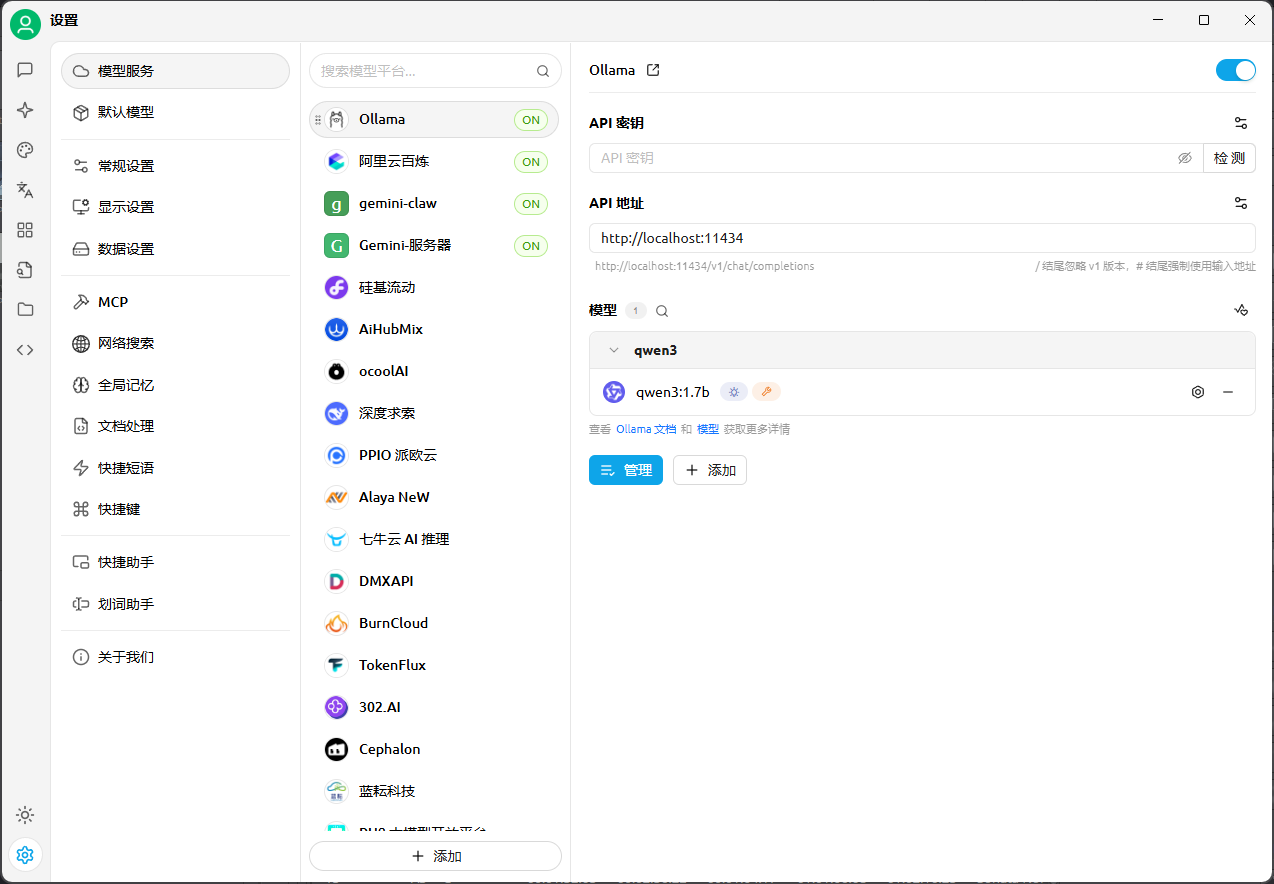Screen dimensions: 1274x884
Task: Click the DMXAPI provider logo
Action: click(x=337, y=581)
